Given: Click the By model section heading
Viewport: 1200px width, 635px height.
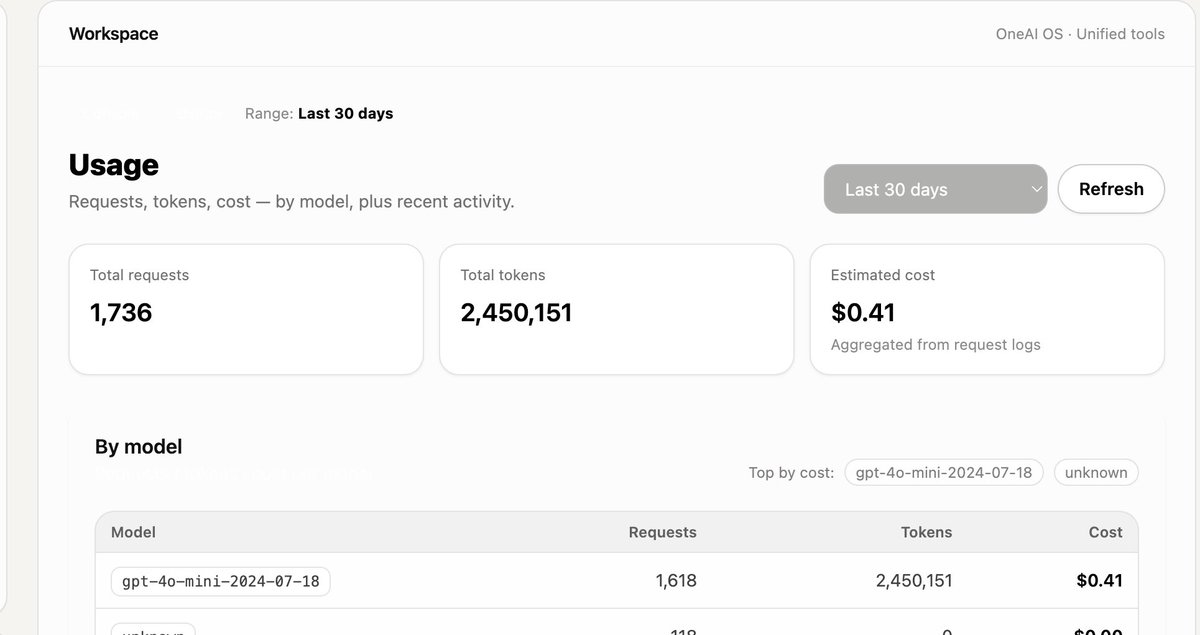Looking at the screenshot, I should (139, 447).
